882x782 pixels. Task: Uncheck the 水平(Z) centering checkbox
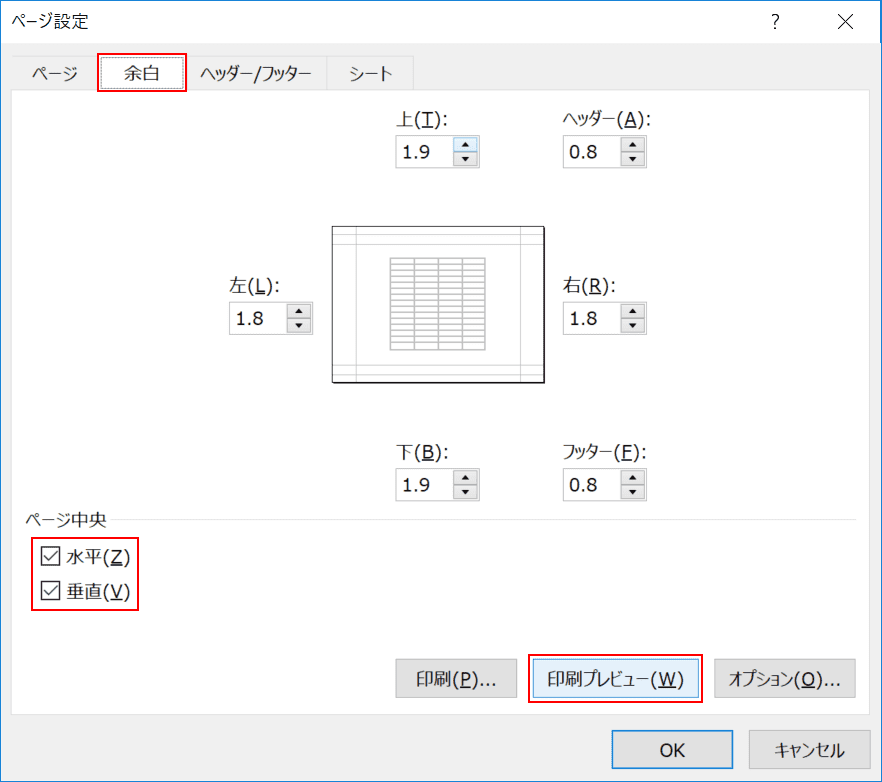point(51,556)
